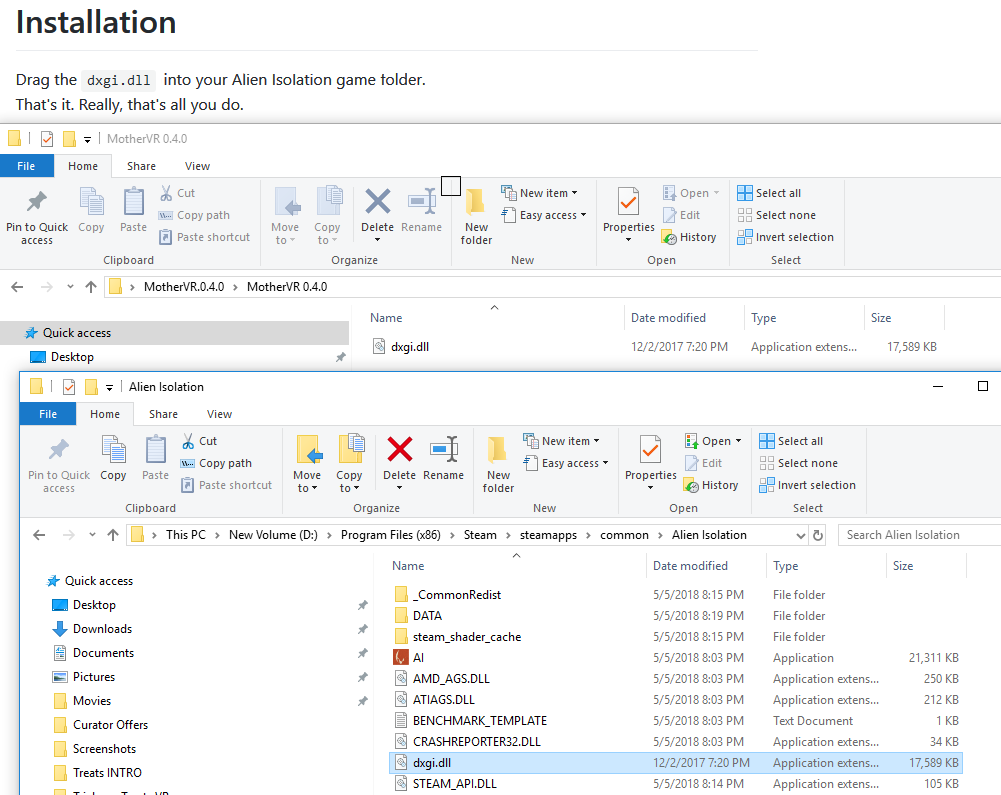Switch to View tab in MotherVR window
The height and width of the screenshot is (795, 1001).
click(197, 166)
